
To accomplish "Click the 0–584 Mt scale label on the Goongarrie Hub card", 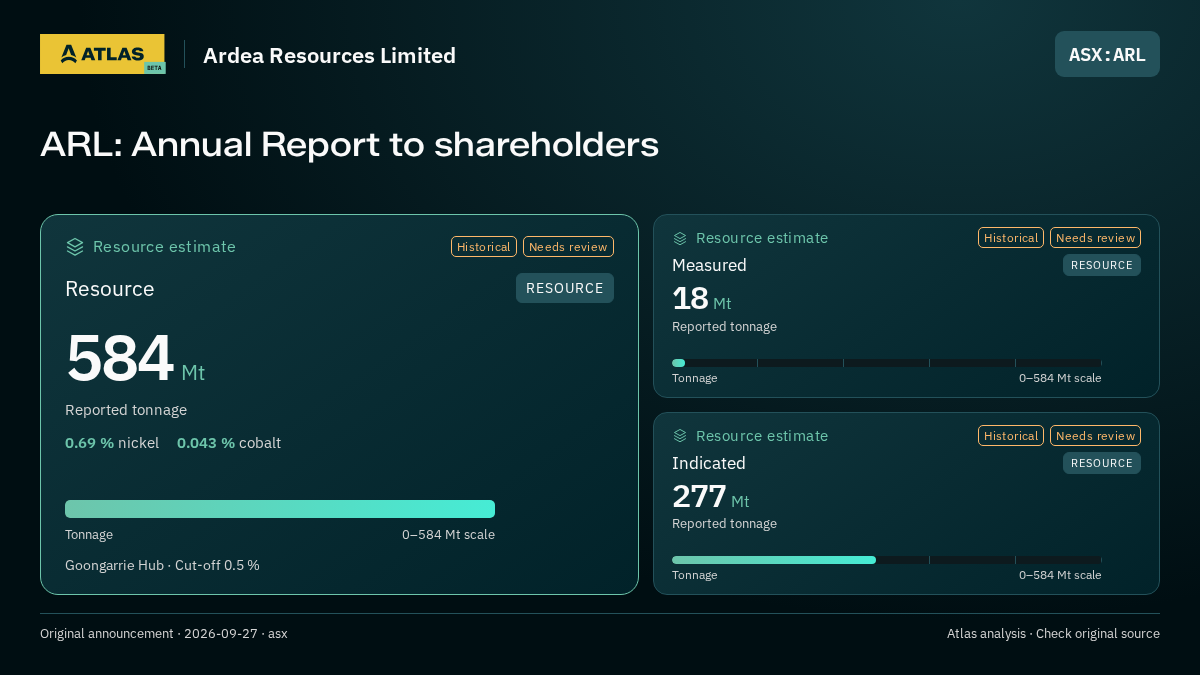I will coord(448,535).
